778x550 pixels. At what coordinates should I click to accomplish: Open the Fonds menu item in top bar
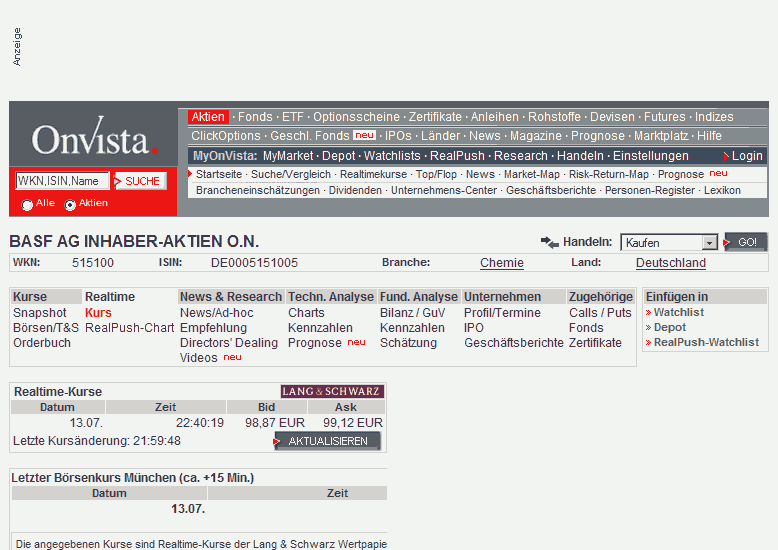tap(255, 117)
